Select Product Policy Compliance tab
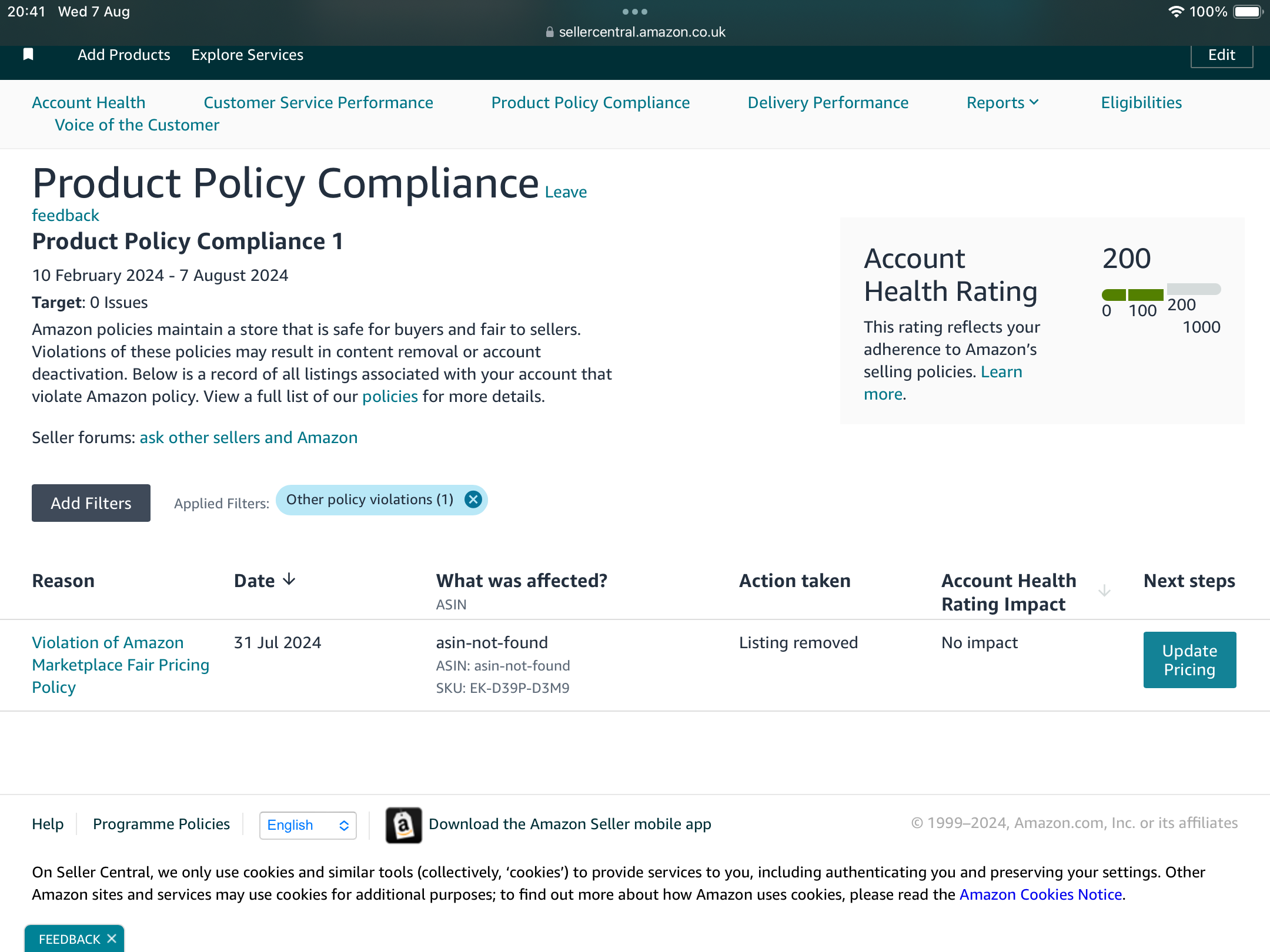The width and height of the screenshot is (1270, 952). pyautogui.click(x=590, y=102)
